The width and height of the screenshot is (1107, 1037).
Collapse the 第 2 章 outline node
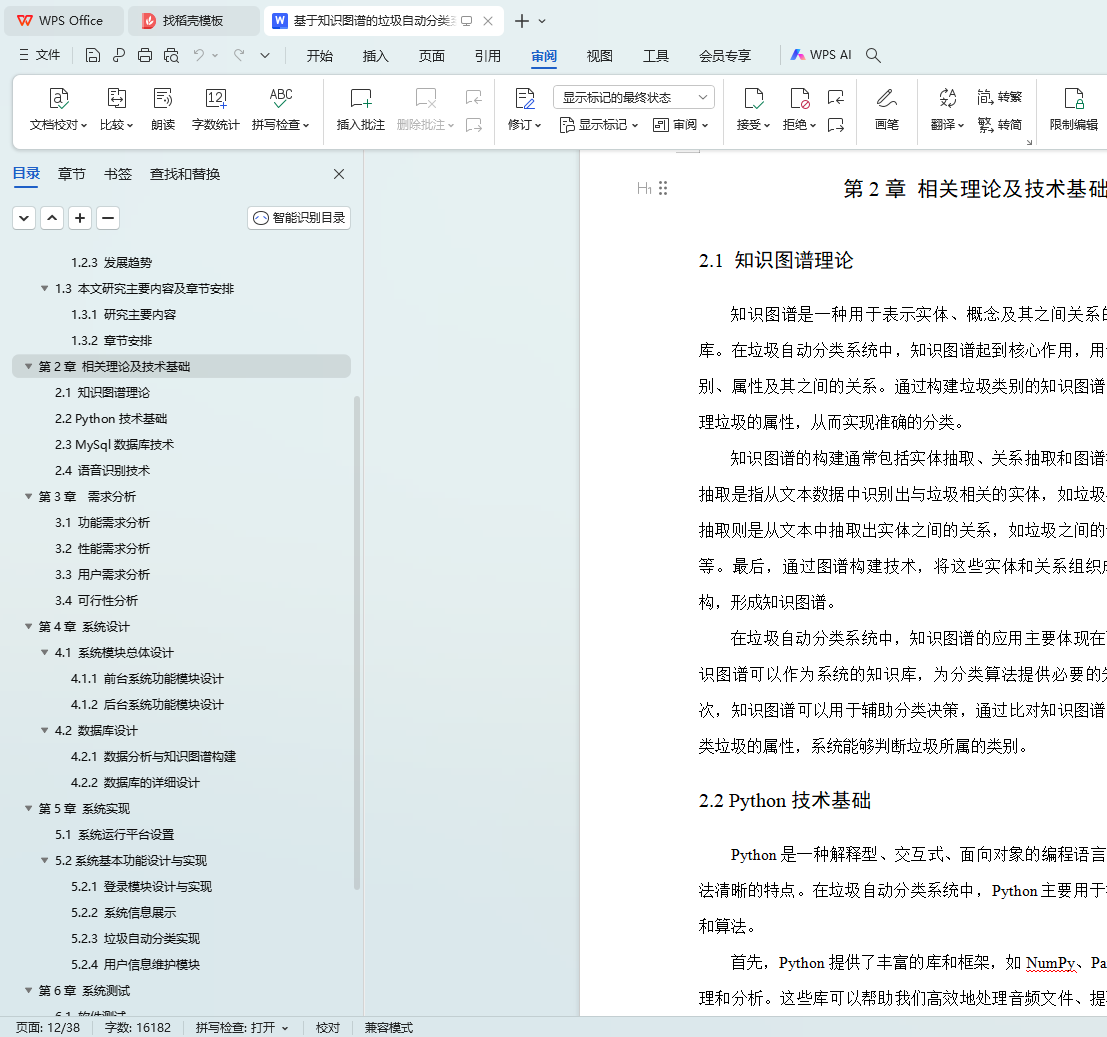(x=29, y=366)
